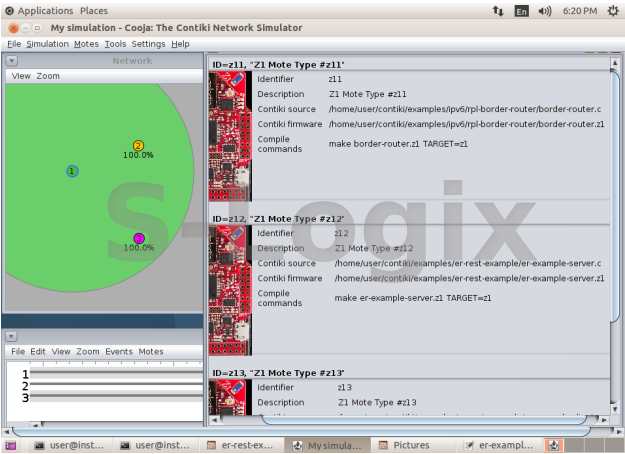Click the main window bottom horizontal scrollbar
625x454 pixels.
(301, 431)
